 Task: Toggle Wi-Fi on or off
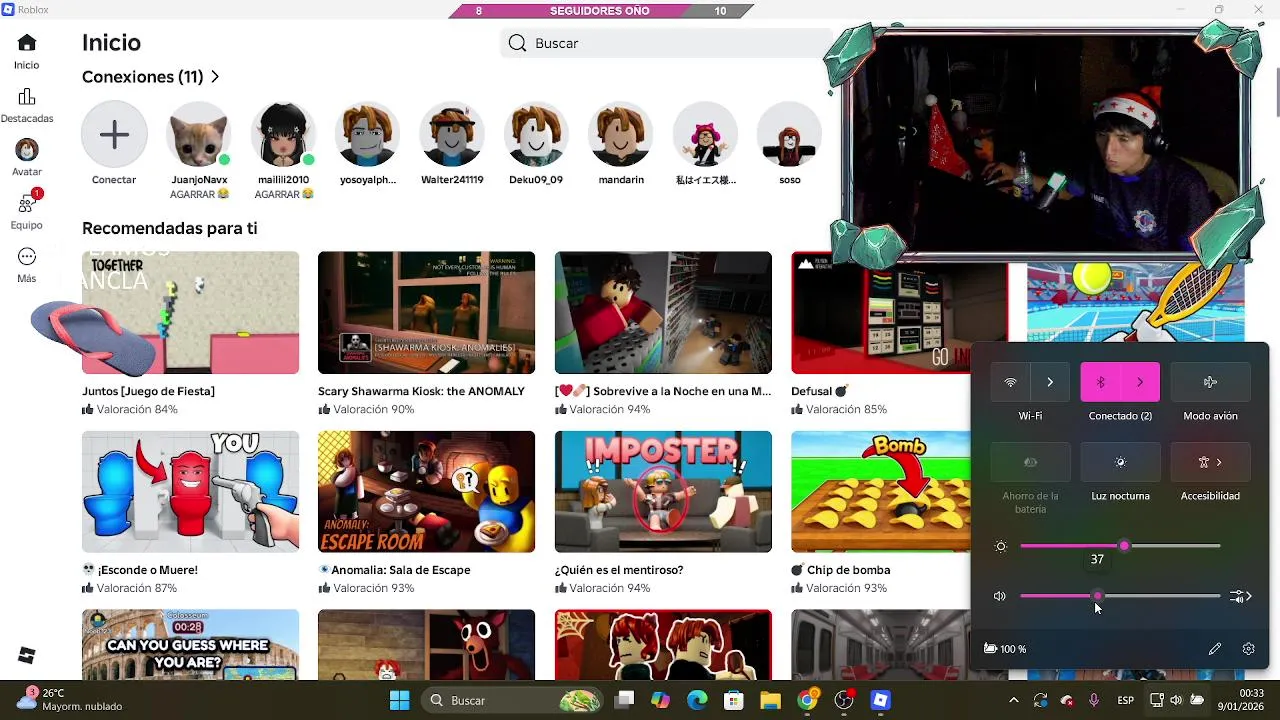[1010, 382]
